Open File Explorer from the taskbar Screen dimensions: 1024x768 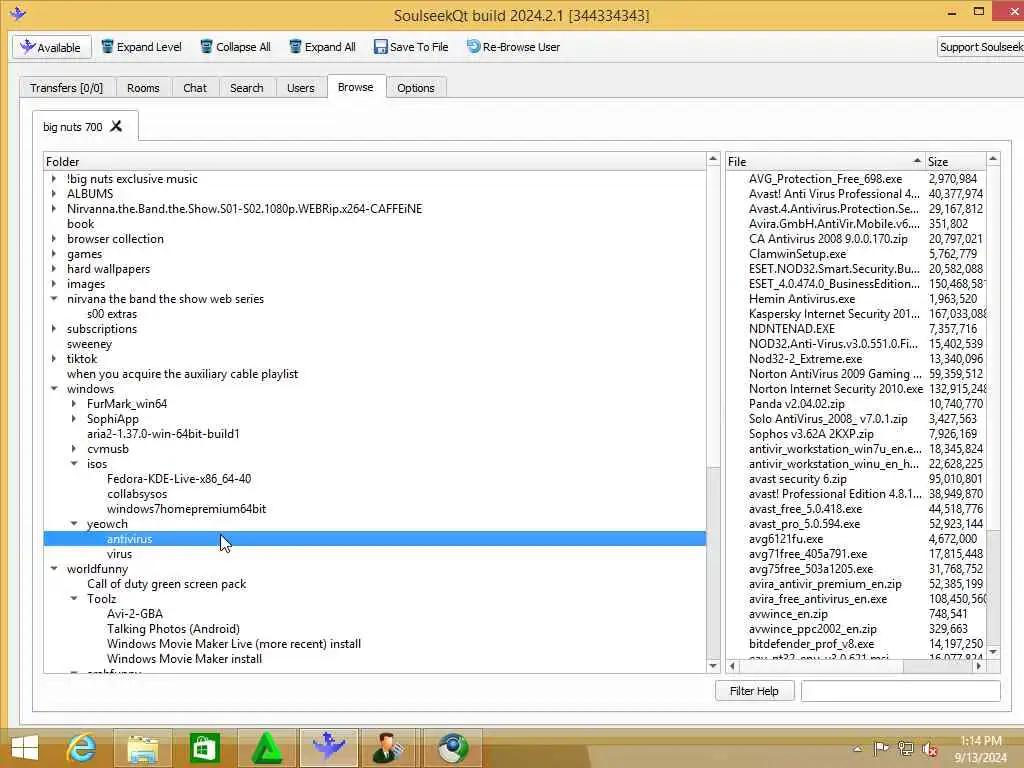[143, 748]
